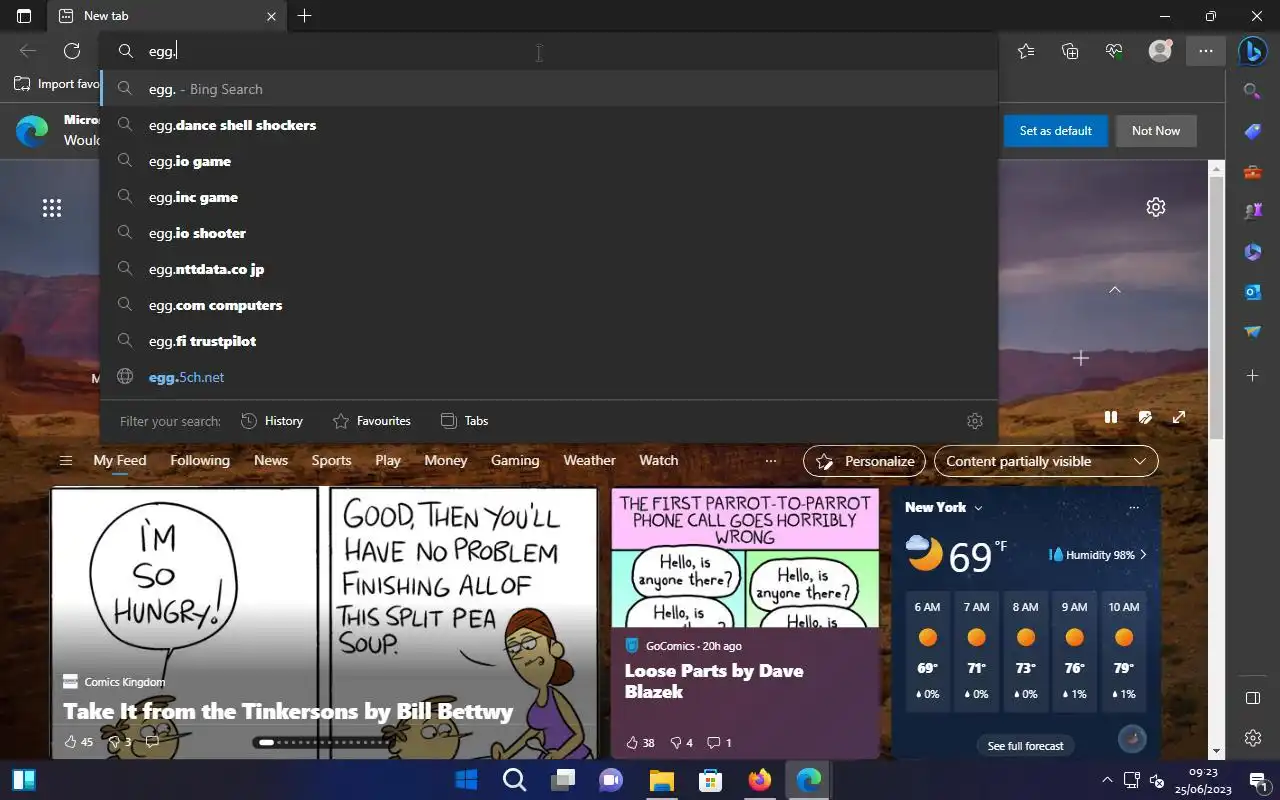1280x800 pixels.
Task: Click the sidebar search icon
Action: pos(1252,92)
